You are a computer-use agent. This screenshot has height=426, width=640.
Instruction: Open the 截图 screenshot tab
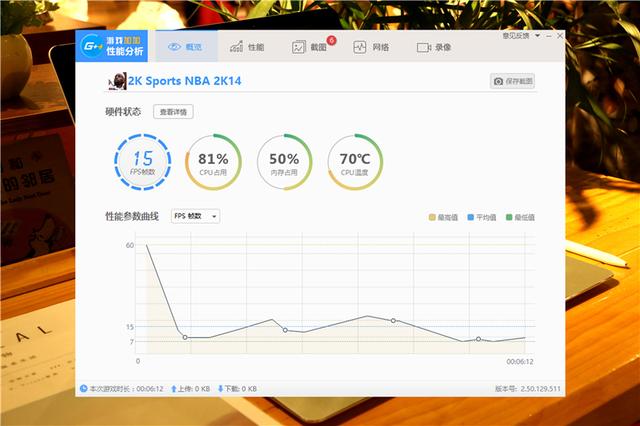309,47
